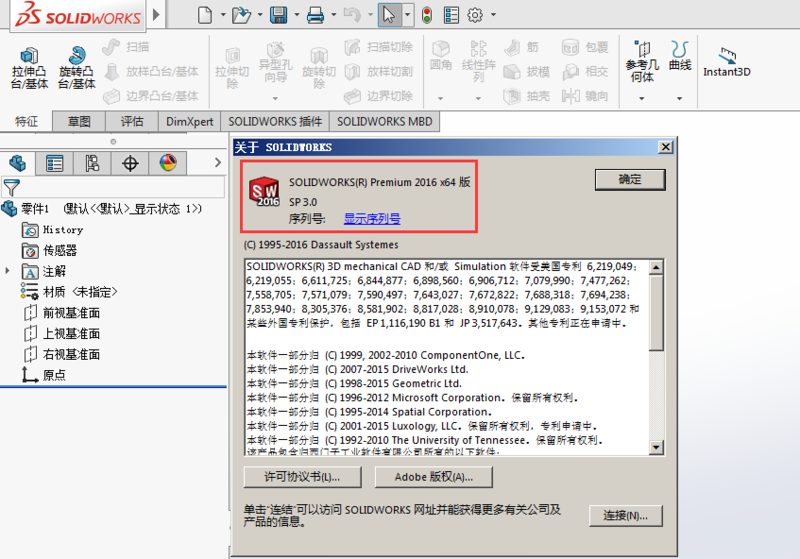Select the History item in feature tree
This screenshot has height=559, width=800.
(x=53, y=230)
